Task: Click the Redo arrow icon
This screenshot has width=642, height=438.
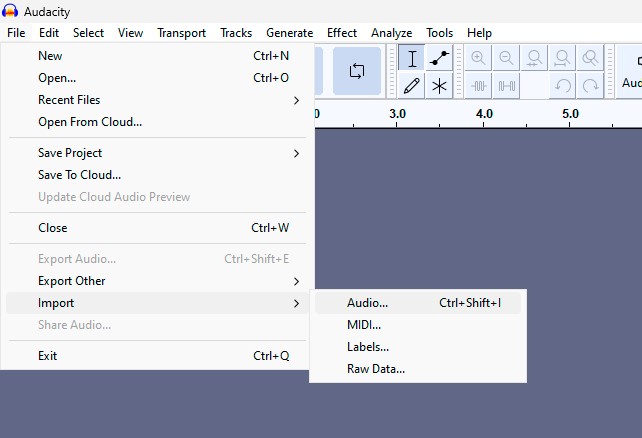Action: (590, 86)
